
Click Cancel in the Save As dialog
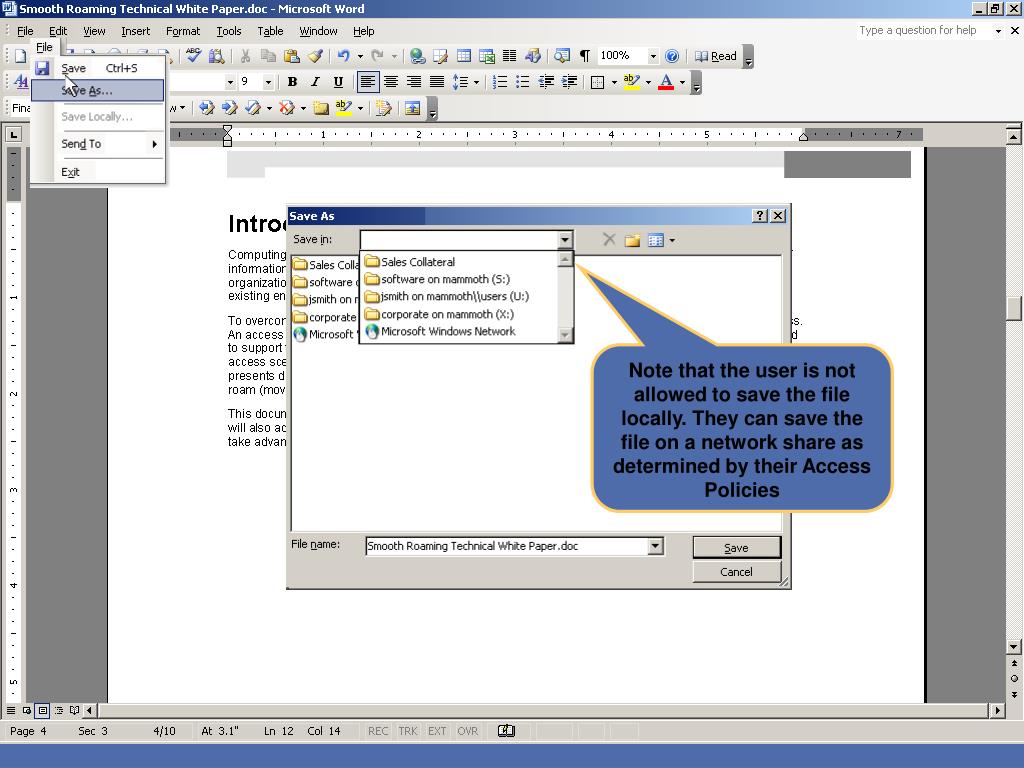point(736,571)
